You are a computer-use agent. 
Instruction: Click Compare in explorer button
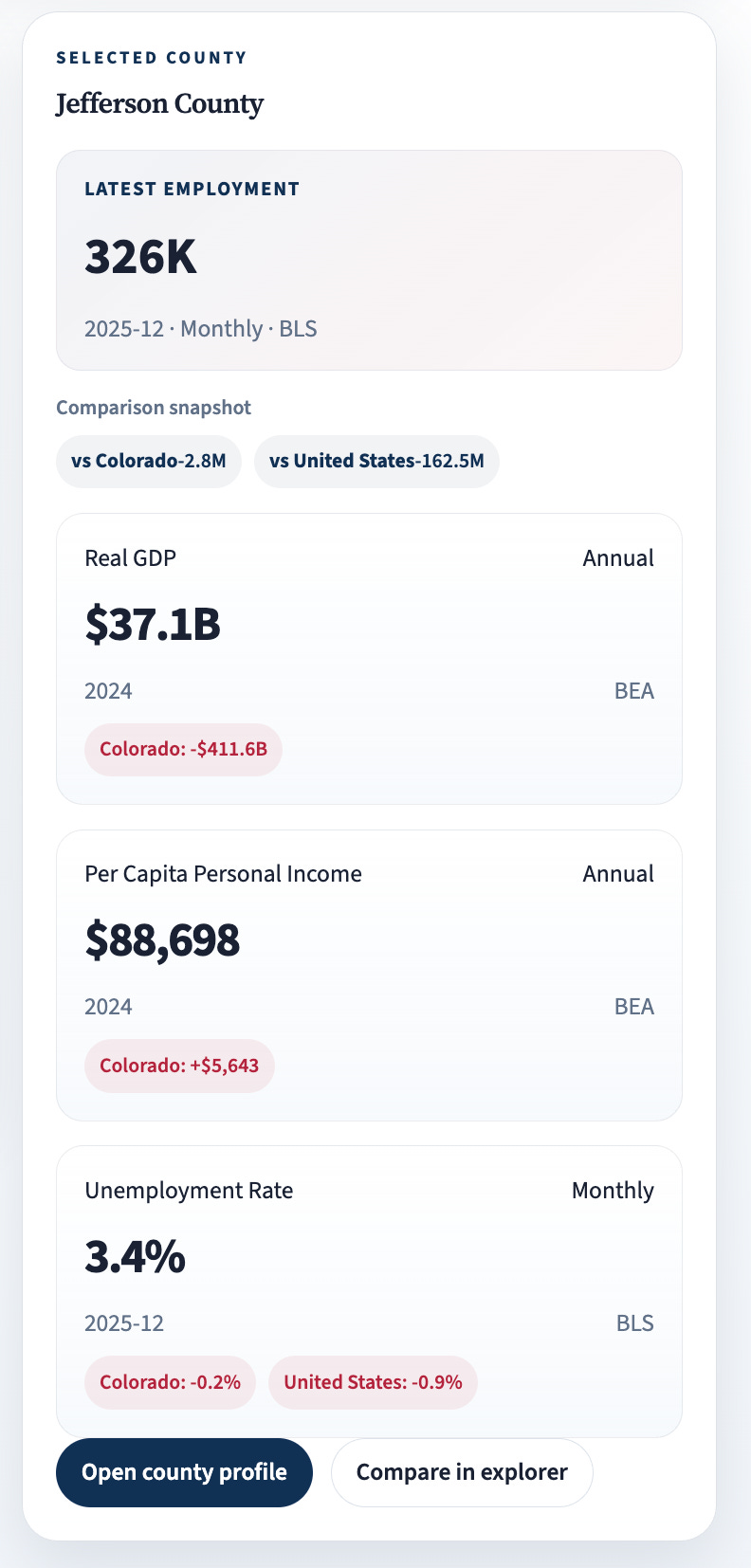(462, 1472)
